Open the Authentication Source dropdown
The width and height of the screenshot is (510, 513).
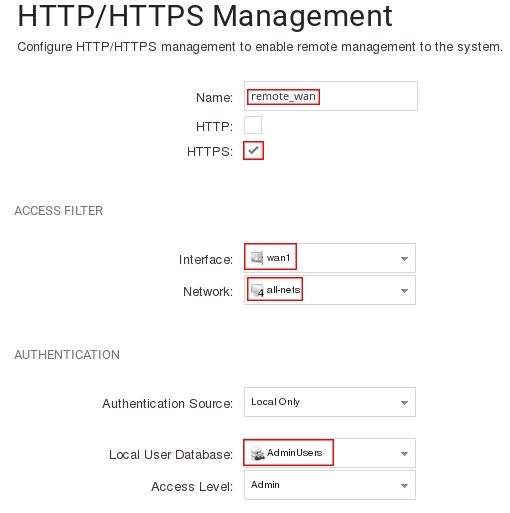(x=330, y=402)
